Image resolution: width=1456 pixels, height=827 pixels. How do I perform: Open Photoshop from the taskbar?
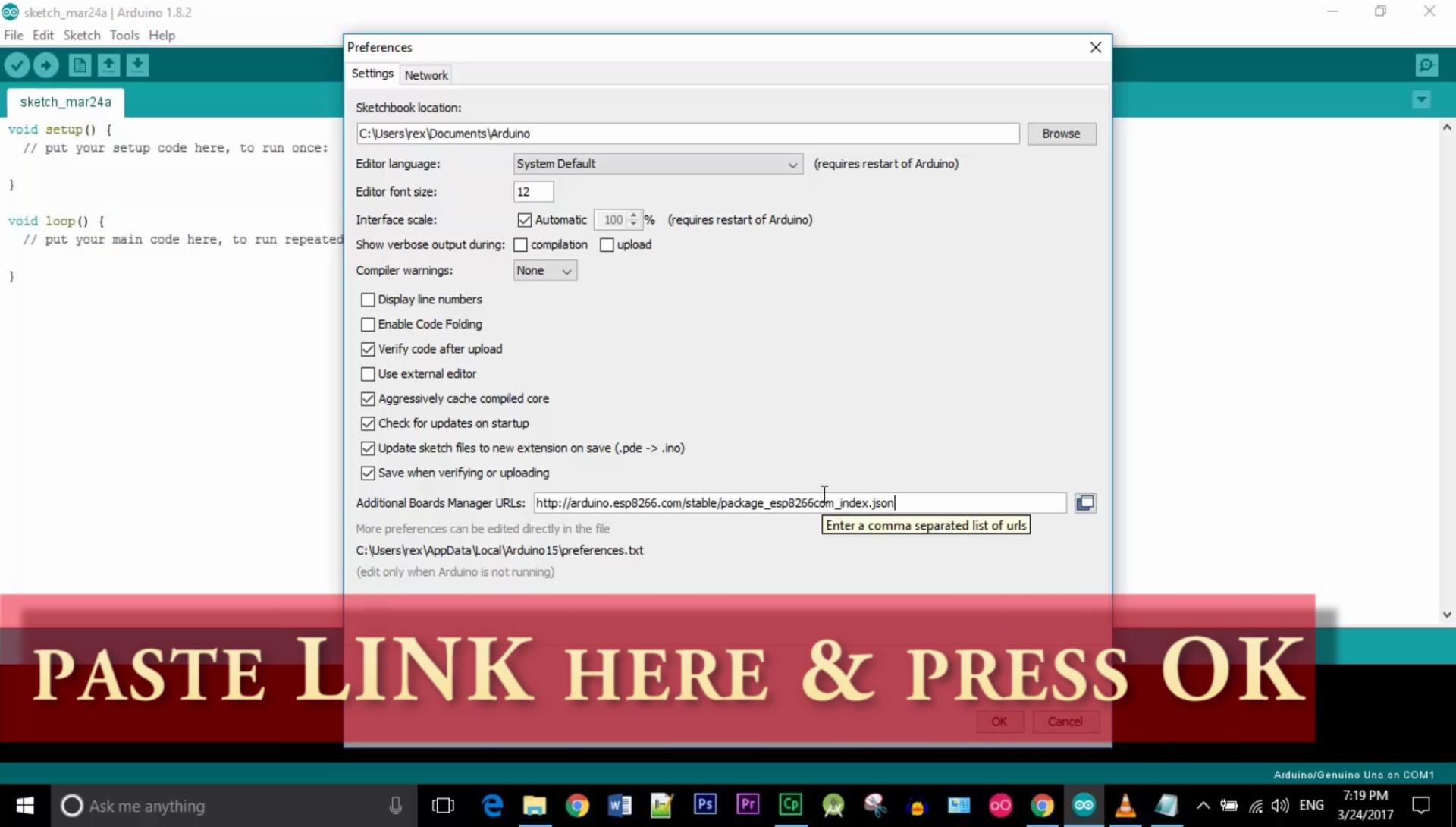click(x=704, y=804)
